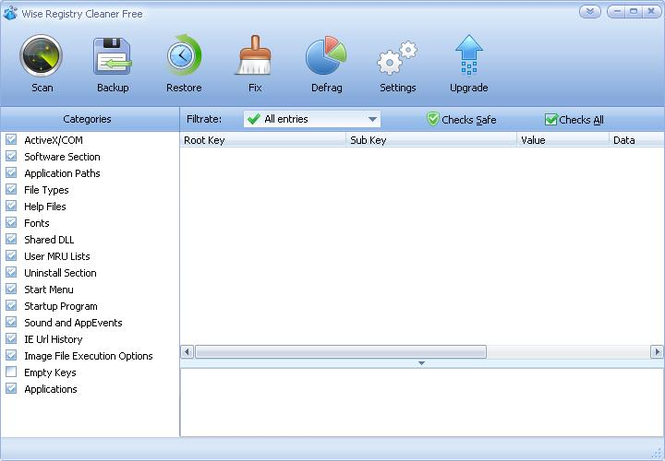Collapse the details pane using the splitter arrow
Viewport: 665px width, 461px height.
coord(421,363)
